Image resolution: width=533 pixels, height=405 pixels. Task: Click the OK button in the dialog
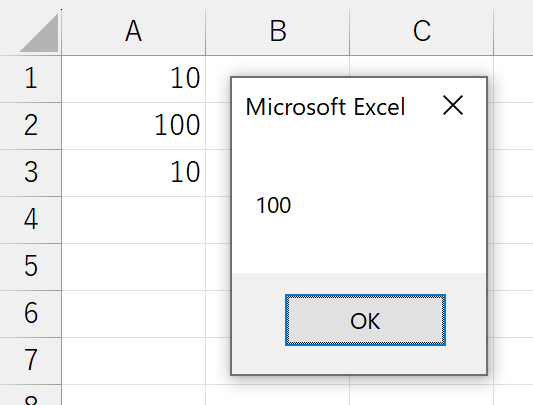(365, 320)
